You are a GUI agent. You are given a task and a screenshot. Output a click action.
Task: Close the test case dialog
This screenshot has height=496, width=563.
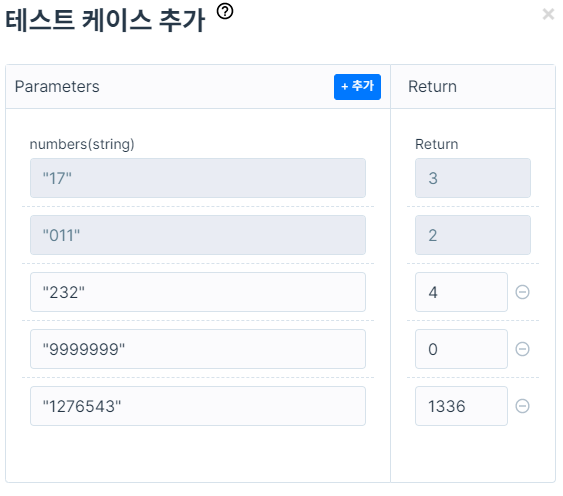point(548,14)
